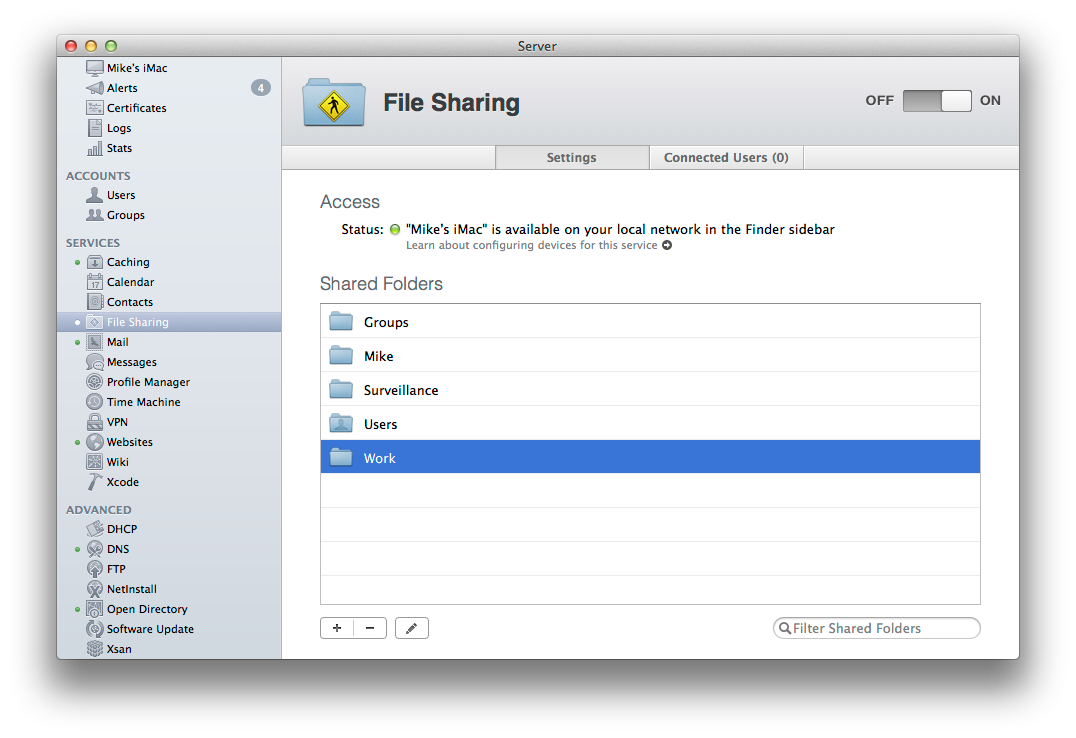Toggle the File Sharing ON/OFF switch
The image size is (1076, 738).
click(x=937, y=100)
